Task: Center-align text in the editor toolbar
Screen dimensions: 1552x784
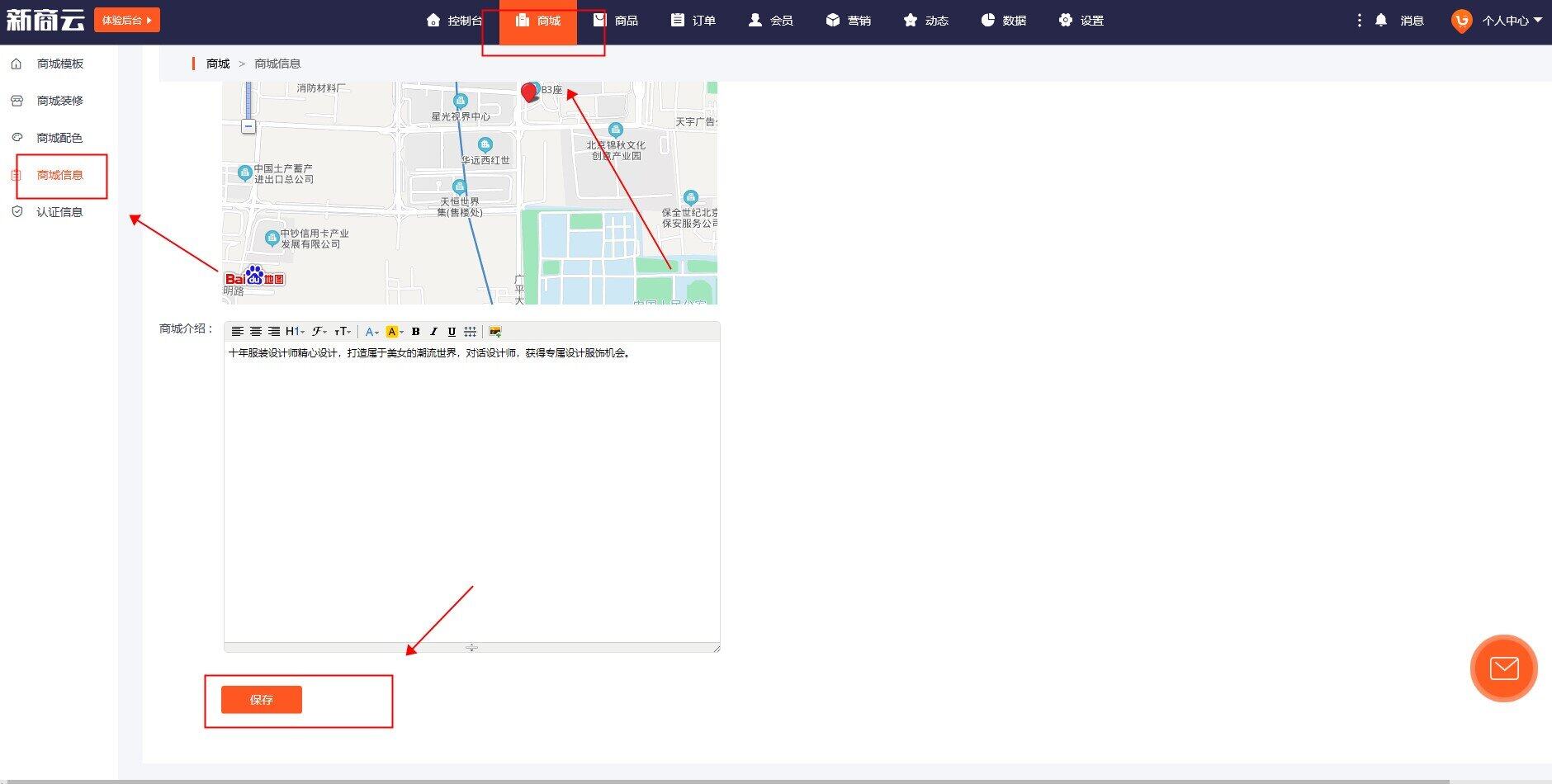Action: click(256, 332)
